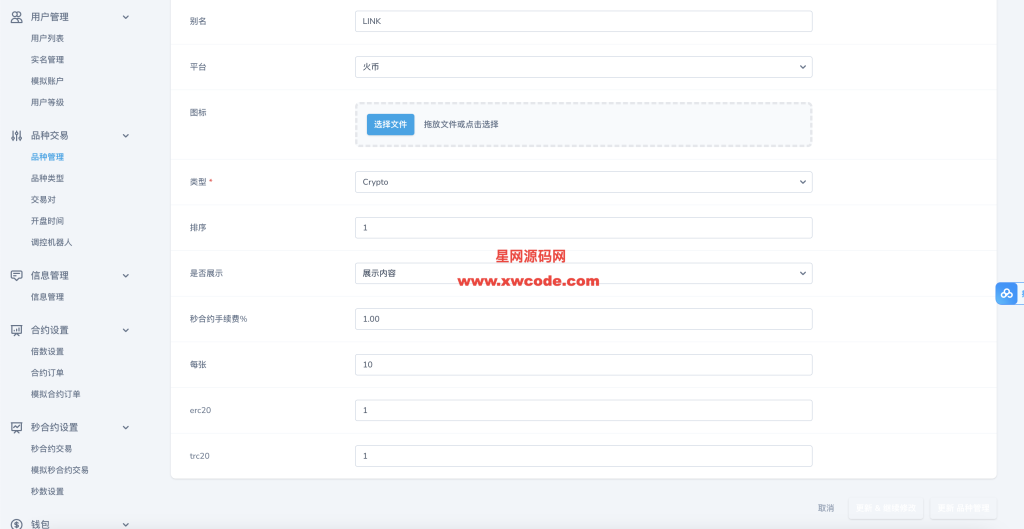Click the blue floating widget icon
The width and height of the screenshot is (1024, 529).
[x=1007, y=293]
